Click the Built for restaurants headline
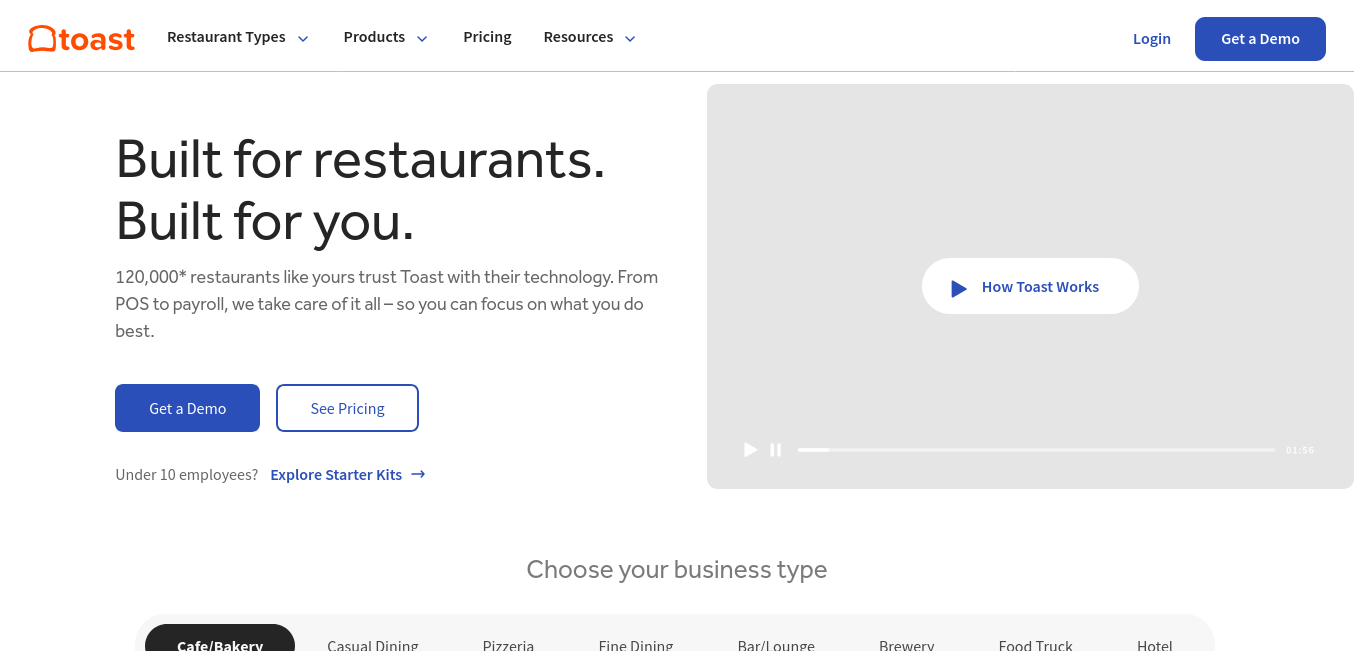The height and width of the screenshot is (651, 1366). pos(361,189)
